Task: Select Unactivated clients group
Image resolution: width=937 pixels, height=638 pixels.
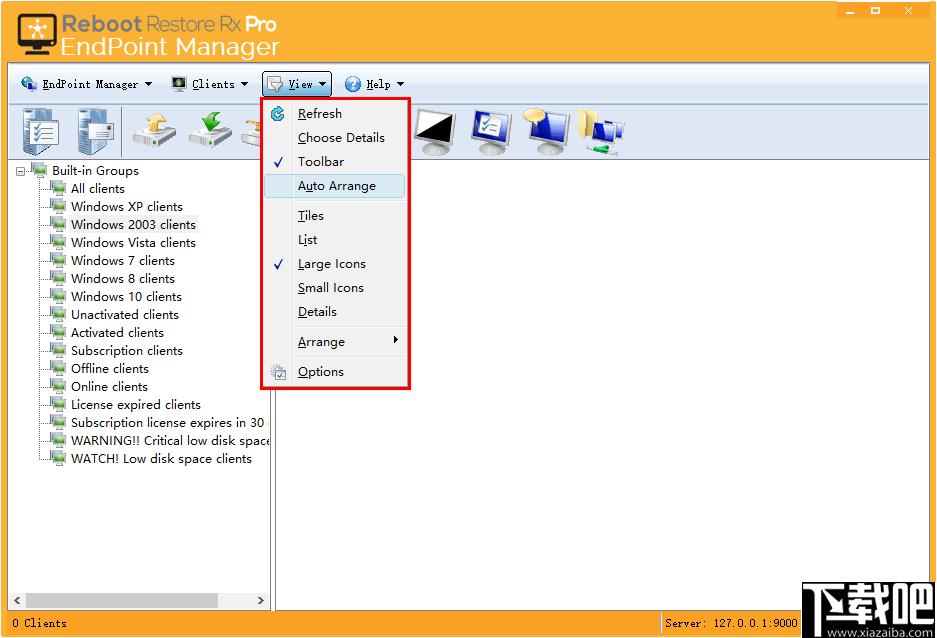Action: click(x=125, y=314)
